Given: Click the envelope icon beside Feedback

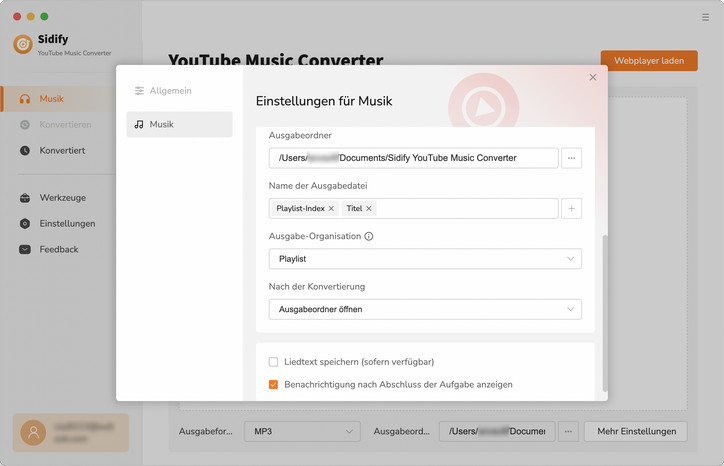Looking at the screenshot, I should pos(25,249).
